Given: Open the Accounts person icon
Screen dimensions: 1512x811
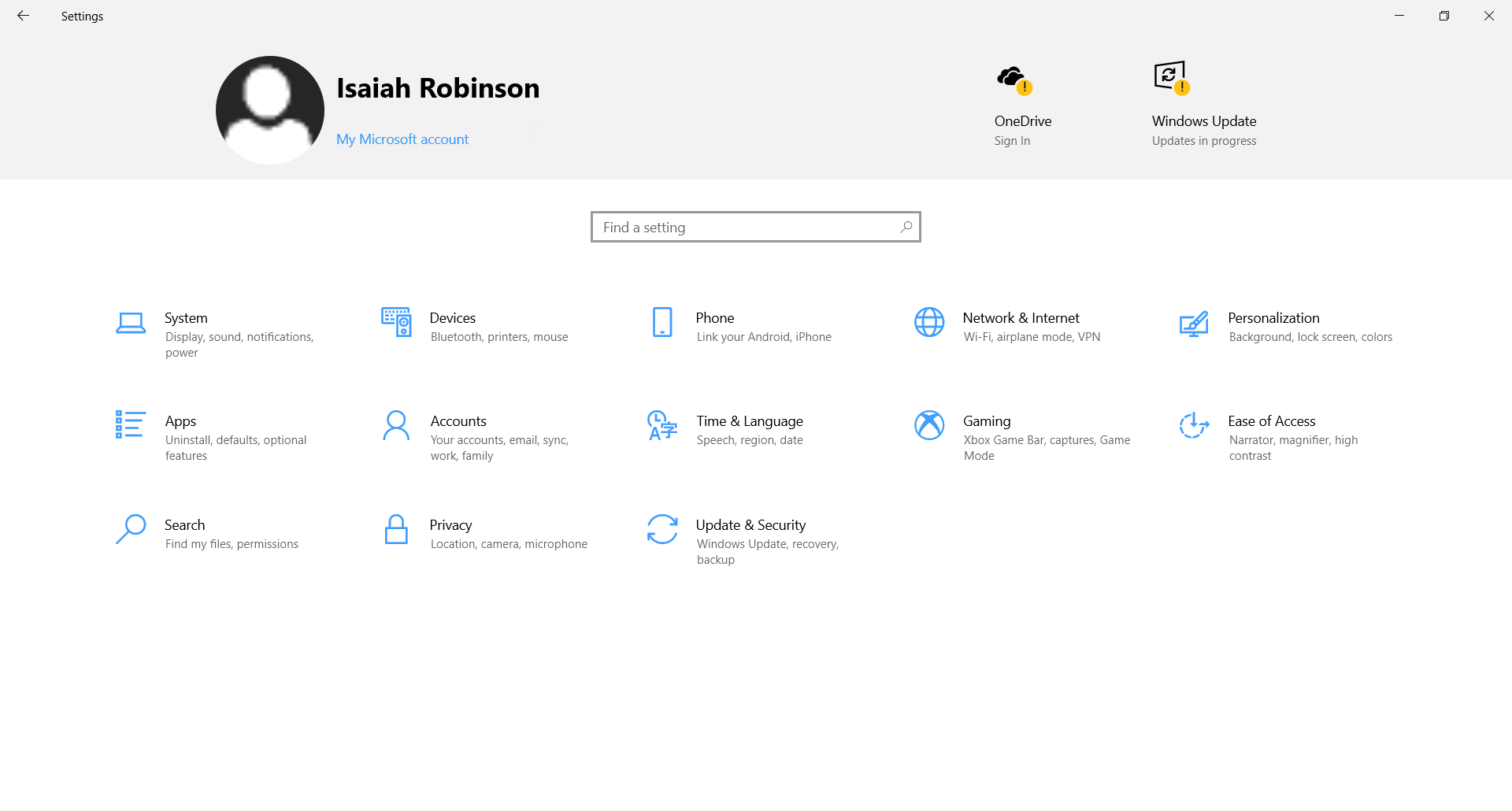Looking at the screenshot, I should [396, 425].
